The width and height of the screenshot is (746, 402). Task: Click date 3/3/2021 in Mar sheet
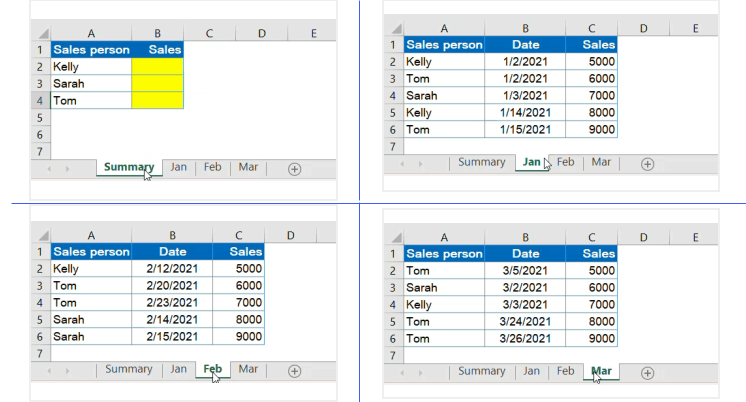(x=525, y=304)
